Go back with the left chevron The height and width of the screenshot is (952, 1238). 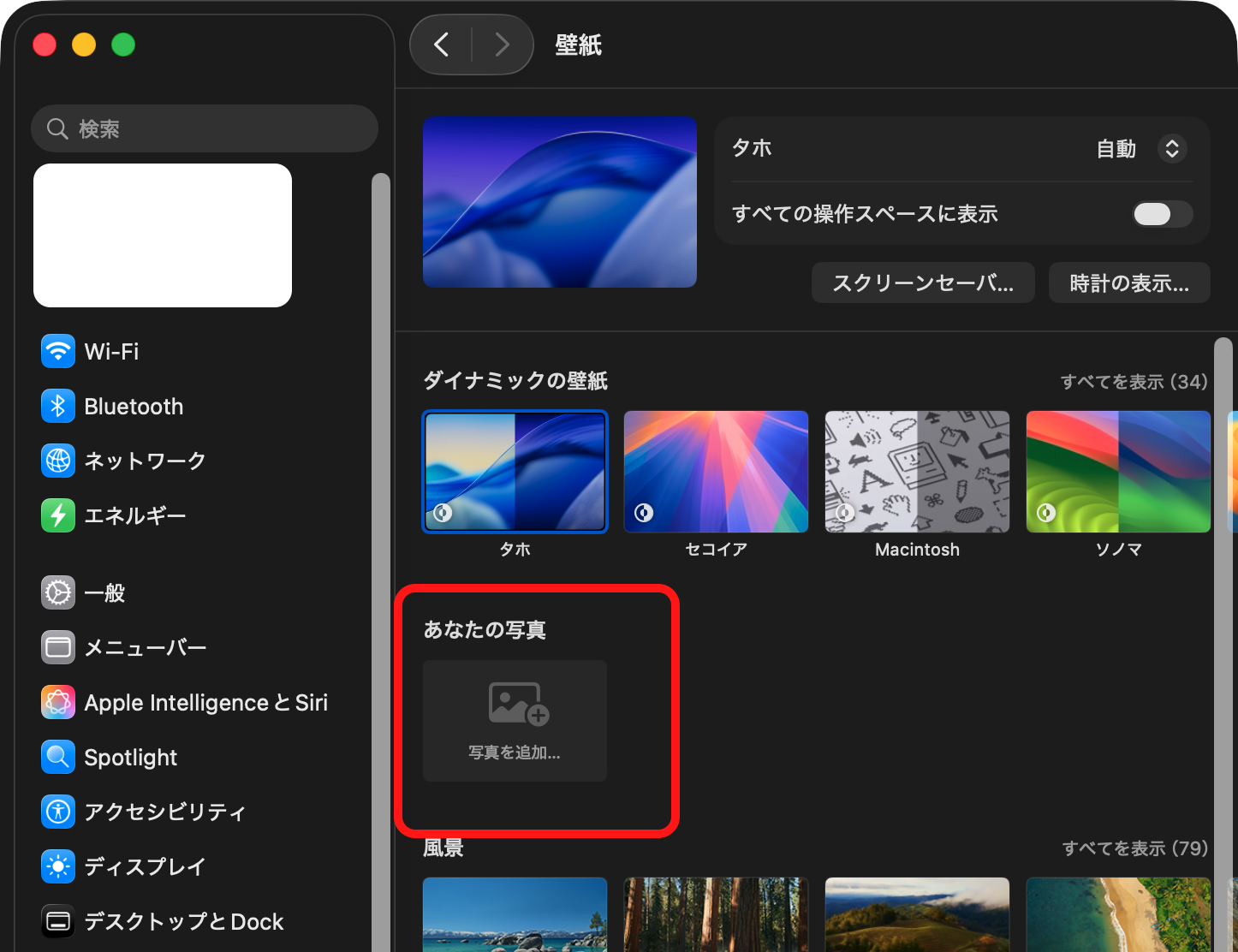click(x=442, y=45)
